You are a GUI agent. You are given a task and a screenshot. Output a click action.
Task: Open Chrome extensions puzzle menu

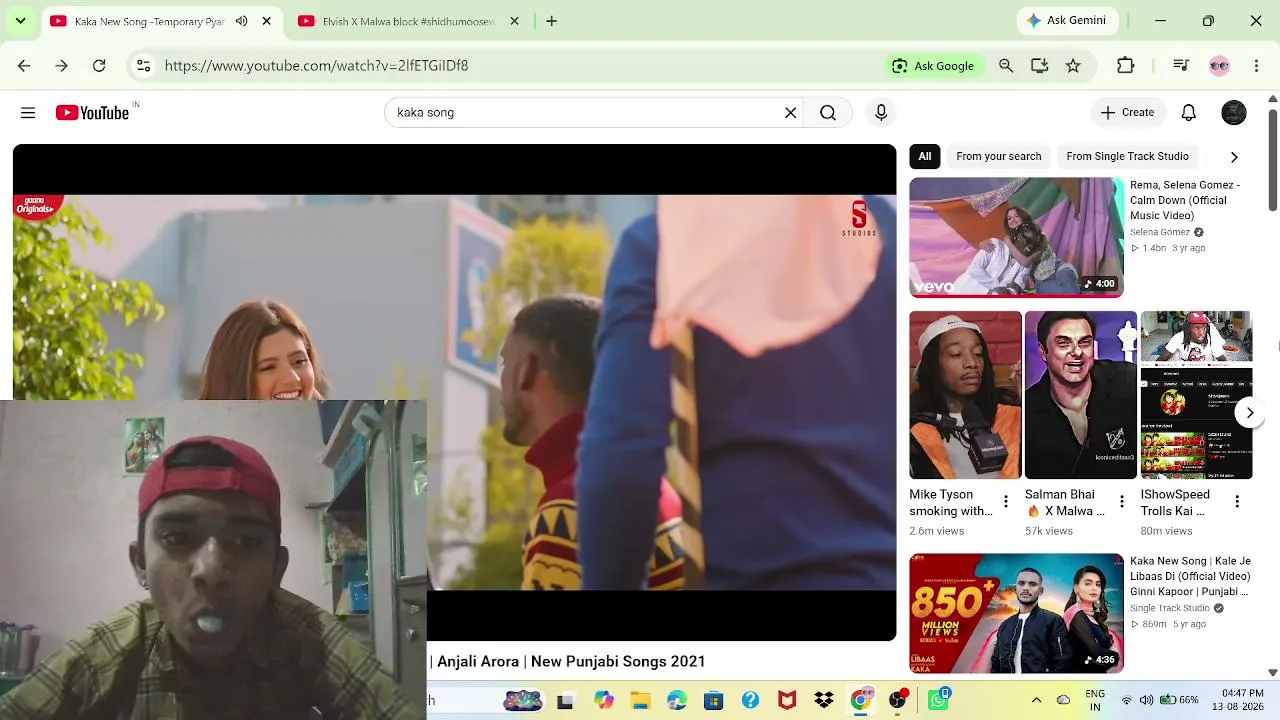point(1125,66)
